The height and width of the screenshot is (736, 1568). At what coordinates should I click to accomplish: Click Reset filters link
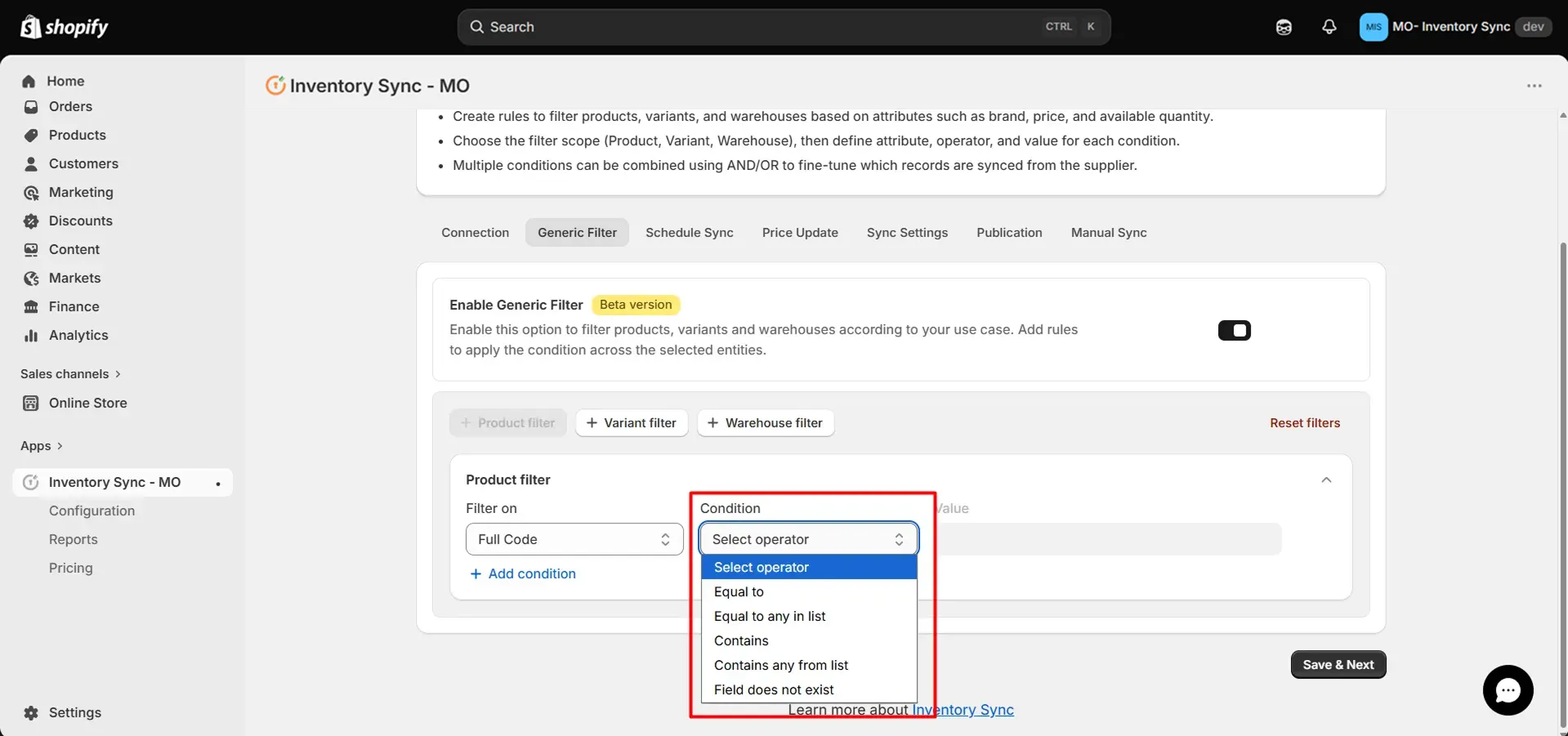tap(1305, 423)
